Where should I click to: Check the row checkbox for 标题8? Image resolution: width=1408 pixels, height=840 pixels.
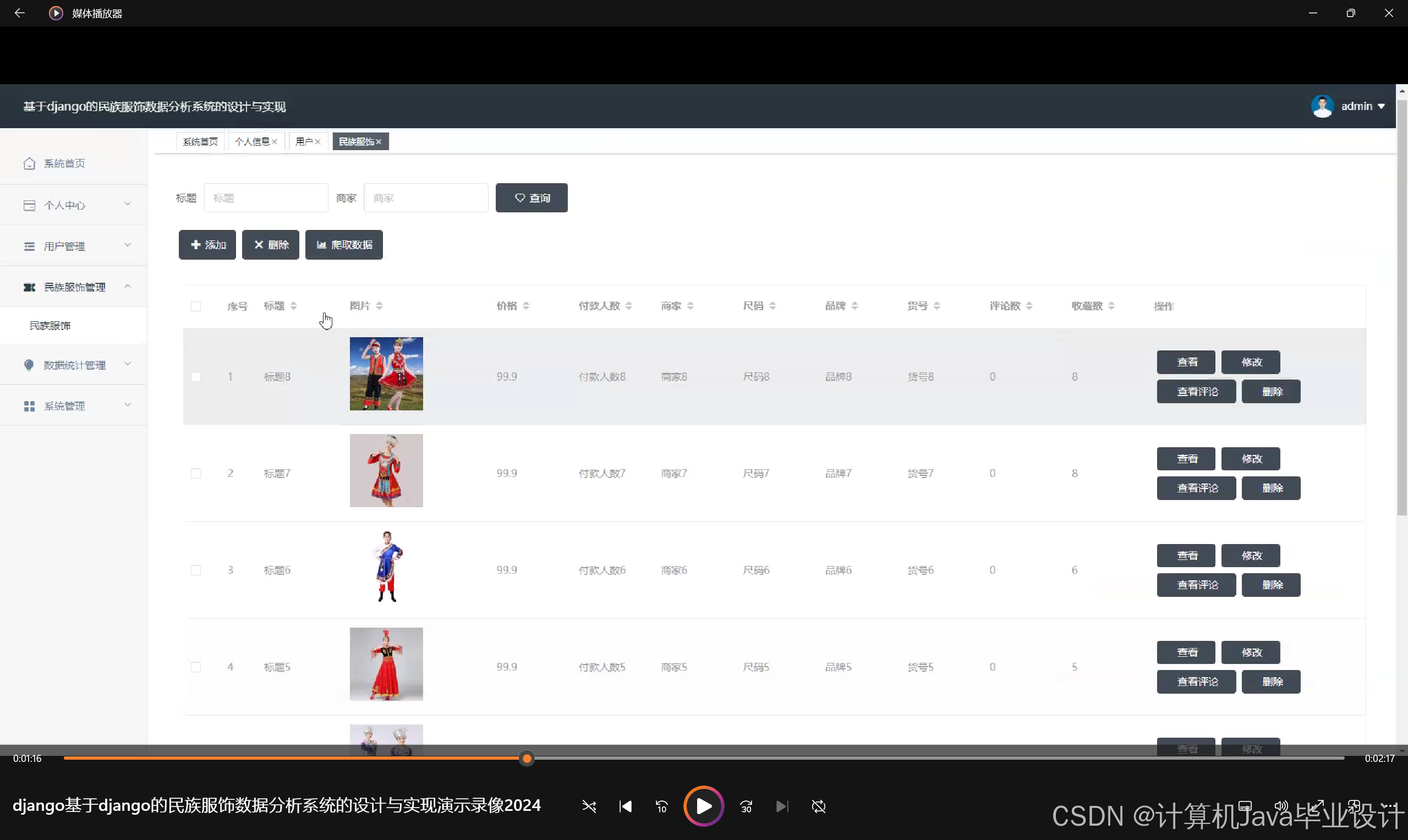pyautogui.click(x=196, y=376)
